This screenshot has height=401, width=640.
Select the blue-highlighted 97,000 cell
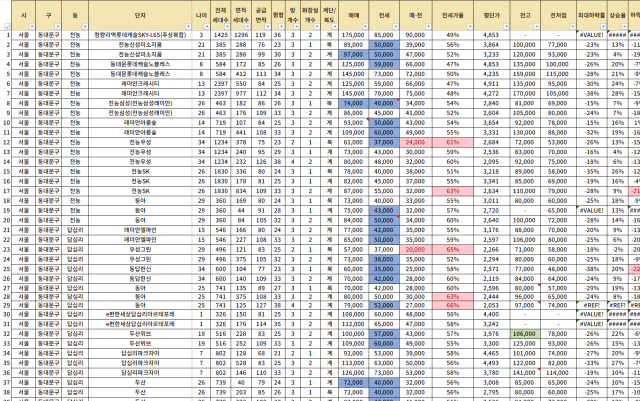coord(353,54)
